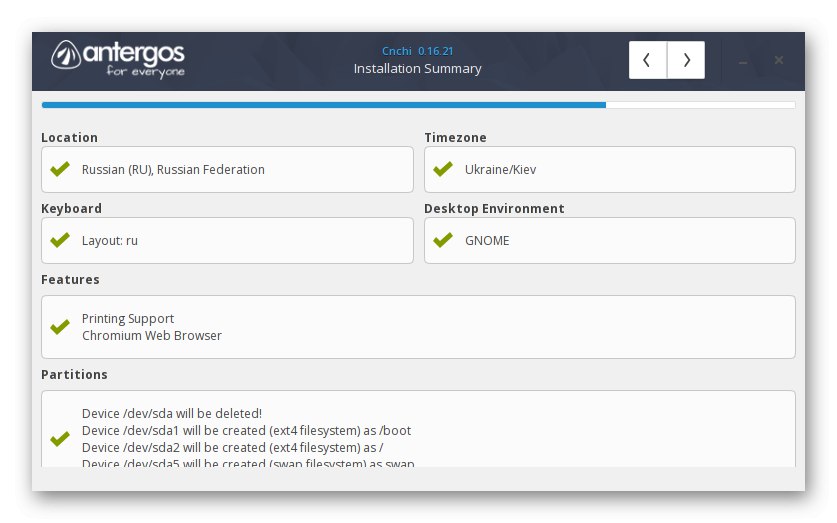837x523 pixels.
Task: Click the /dev/sda will be deleted line
Action: pos(172,414)
